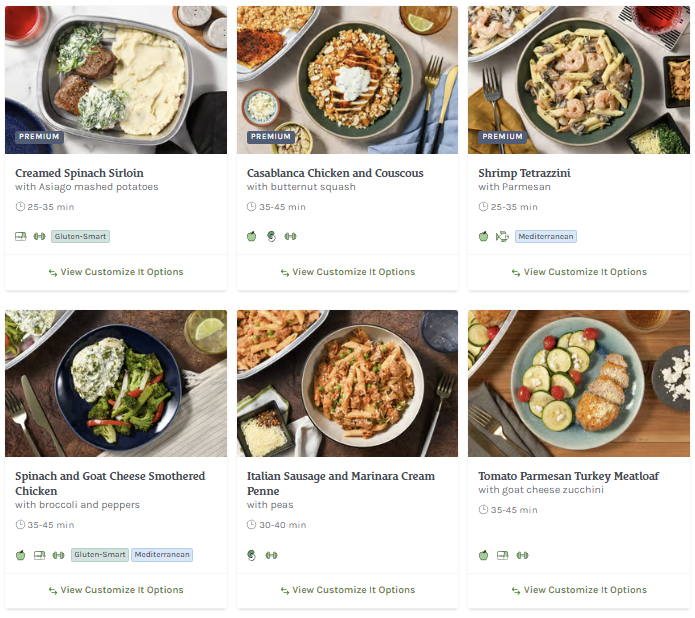Click the Premium badge on Creamed Spinach Sirloin

[39, 137]
